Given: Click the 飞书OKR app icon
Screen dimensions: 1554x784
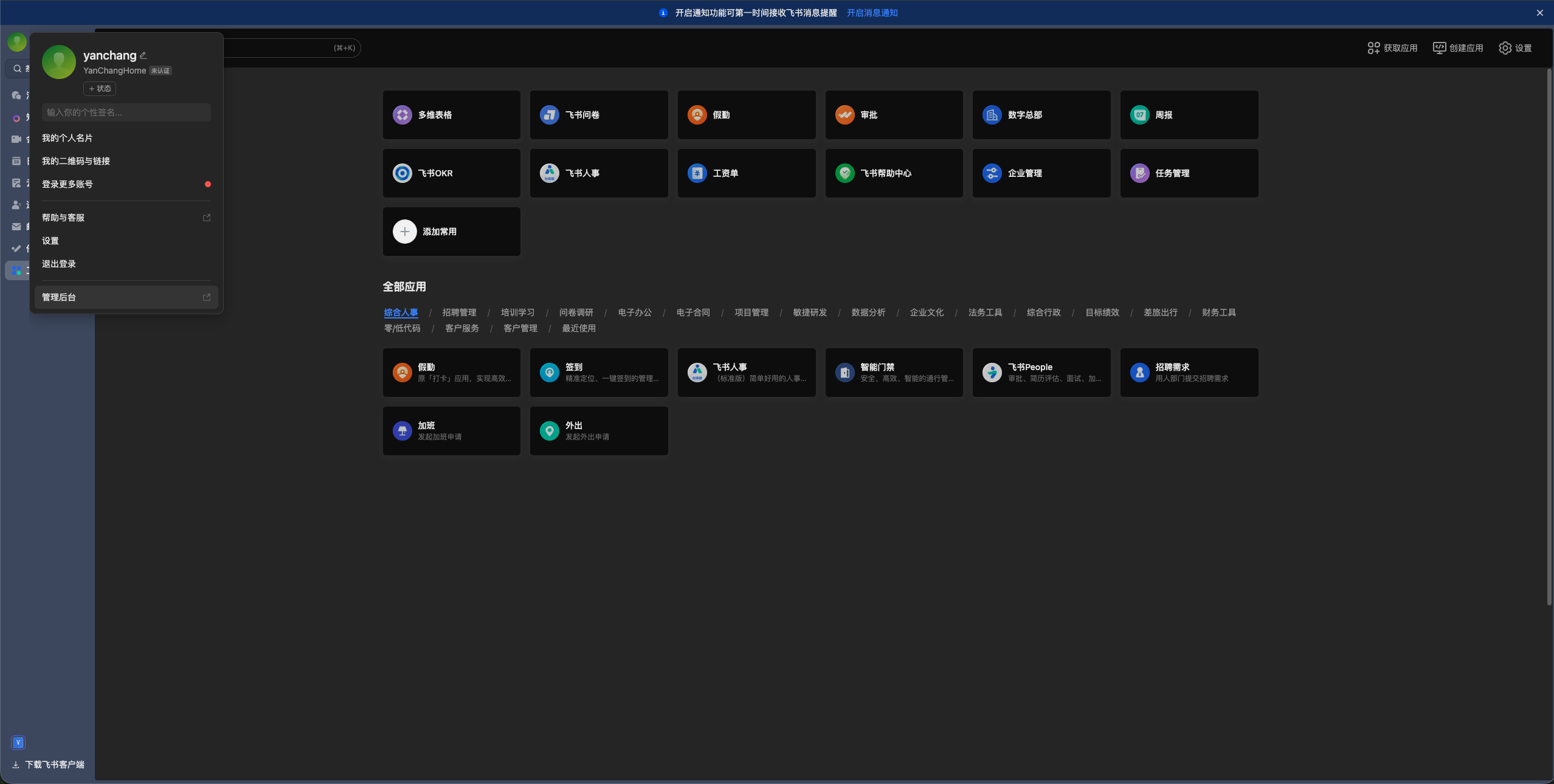Looking at the screenshot, I should tap(402, 173).
